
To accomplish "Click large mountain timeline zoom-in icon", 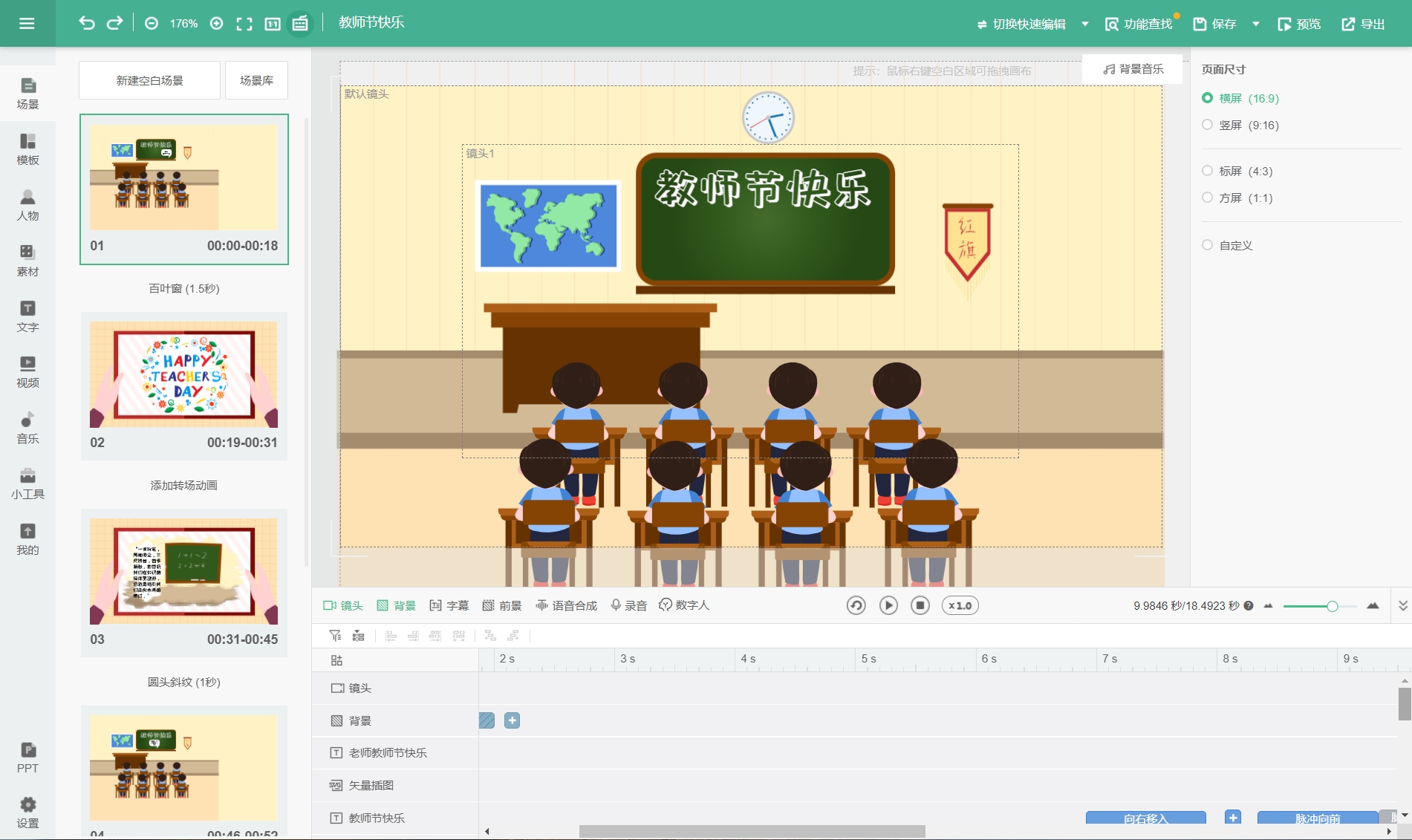I will (1373, 606).
